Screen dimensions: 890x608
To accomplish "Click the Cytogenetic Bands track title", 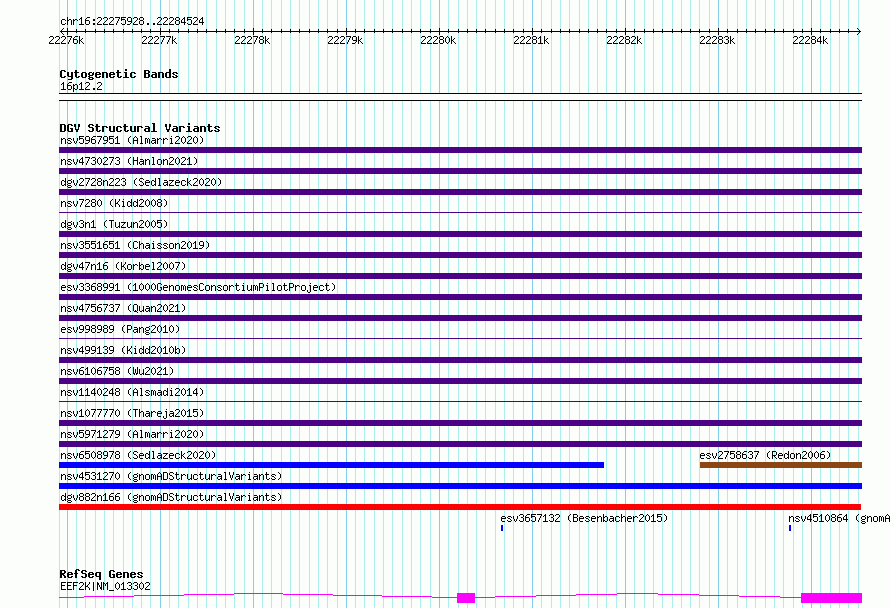I will 119,74.
